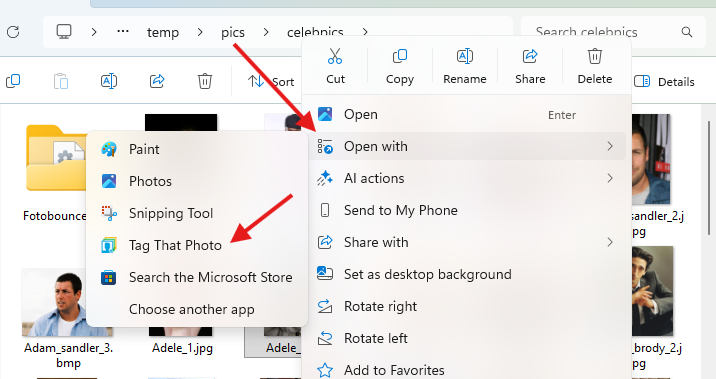The width and height of the screenshot is (716, 379).
Task: Click the Explorer toolbar delete icon
Action: click(x=205, y=81)
